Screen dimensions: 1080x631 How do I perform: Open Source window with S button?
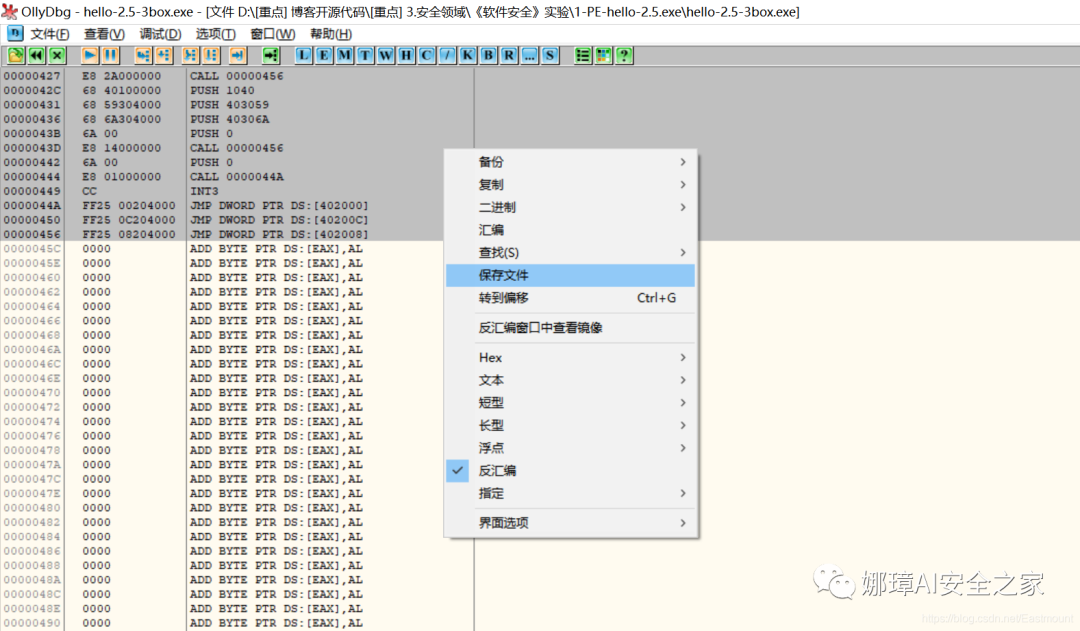[550, 56]
